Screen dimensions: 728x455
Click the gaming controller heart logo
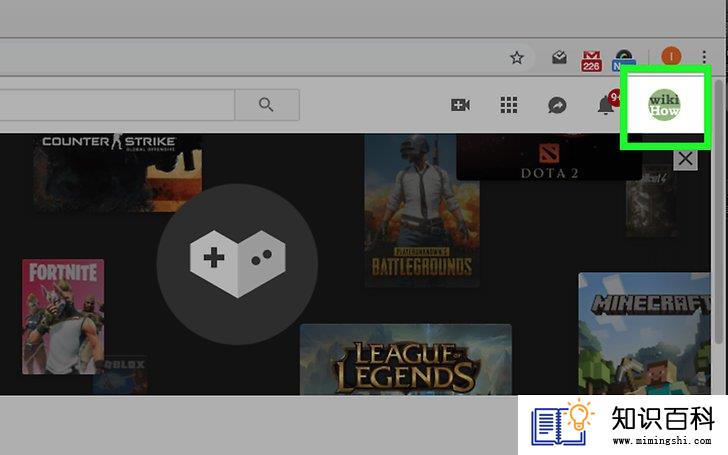[237, 264]
